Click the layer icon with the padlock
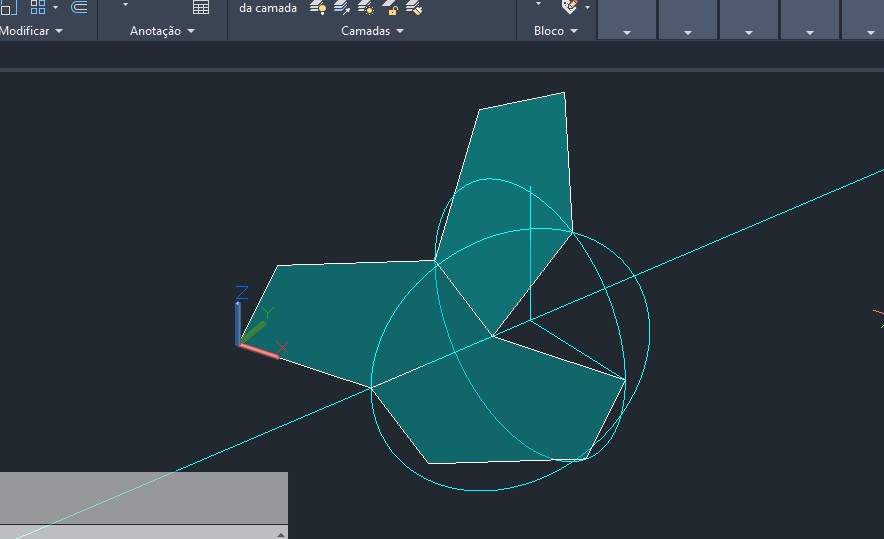 [x=390, y=8]
